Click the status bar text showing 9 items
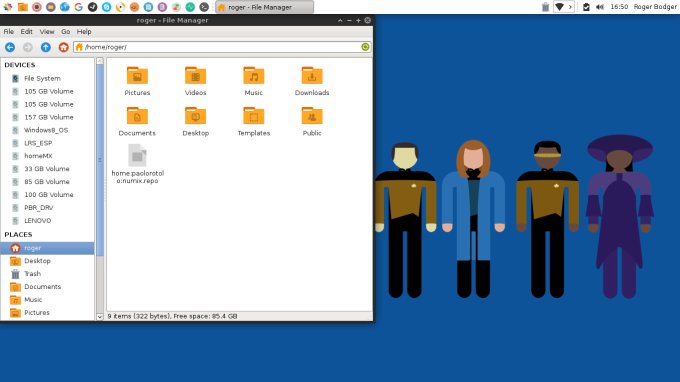The image size is (680, 382). pyautogui.click(x=172, y=316)
